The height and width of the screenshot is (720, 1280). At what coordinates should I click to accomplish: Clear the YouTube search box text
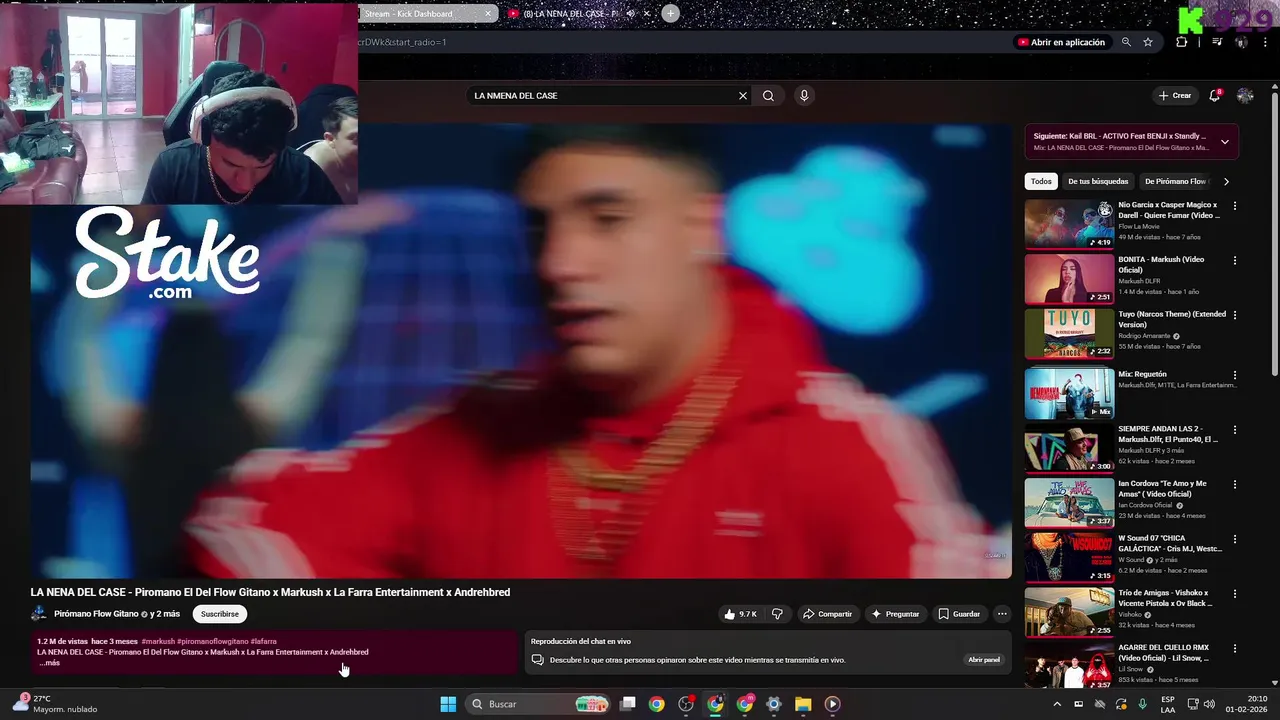(743, 96)
